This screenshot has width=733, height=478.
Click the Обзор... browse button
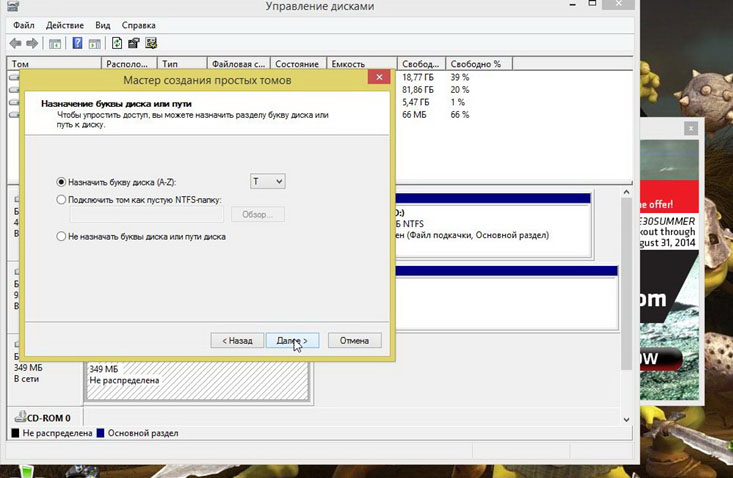258,214
